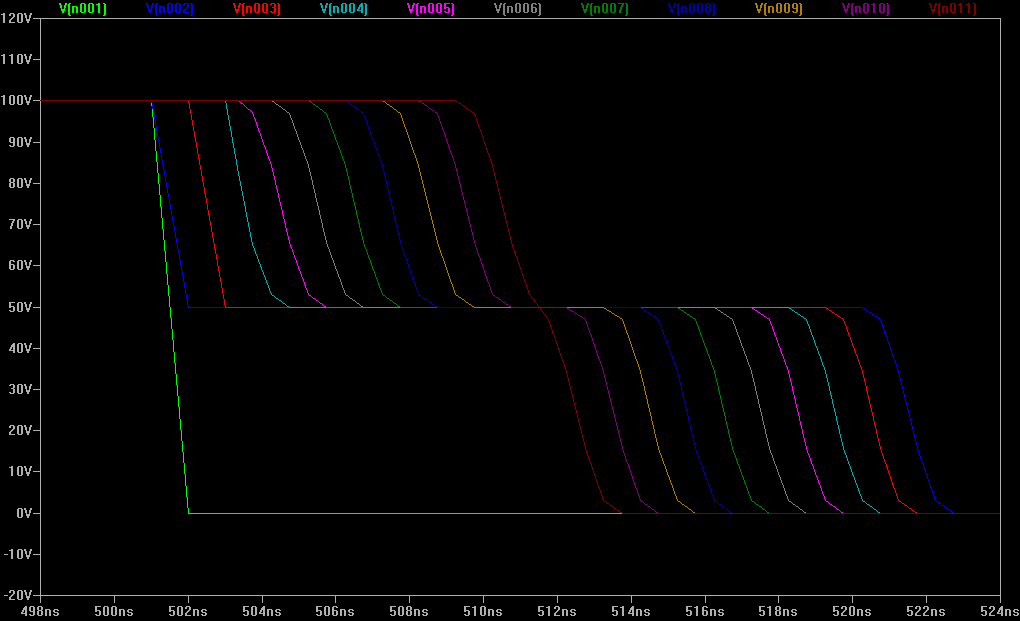Image resolution: width=1020 pixels, height=621 pixels.
Task: Click the 518ns time axis label
Action: pos(778,611)
